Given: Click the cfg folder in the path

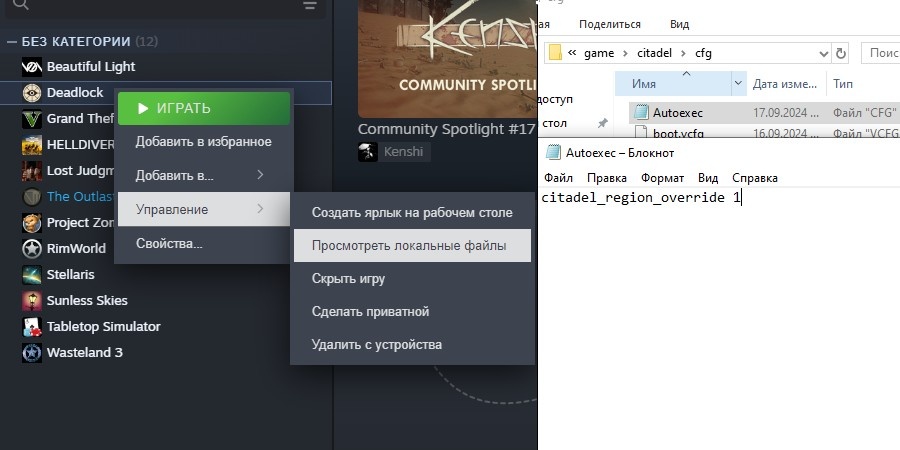Looking at the screenshot, I should point(703,53).
